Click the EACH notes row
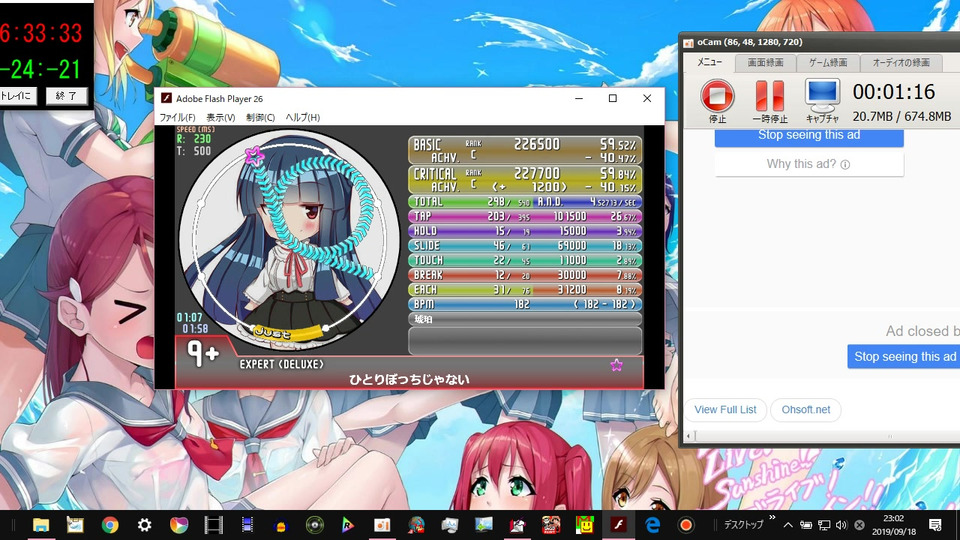 (x=525, y=290)
